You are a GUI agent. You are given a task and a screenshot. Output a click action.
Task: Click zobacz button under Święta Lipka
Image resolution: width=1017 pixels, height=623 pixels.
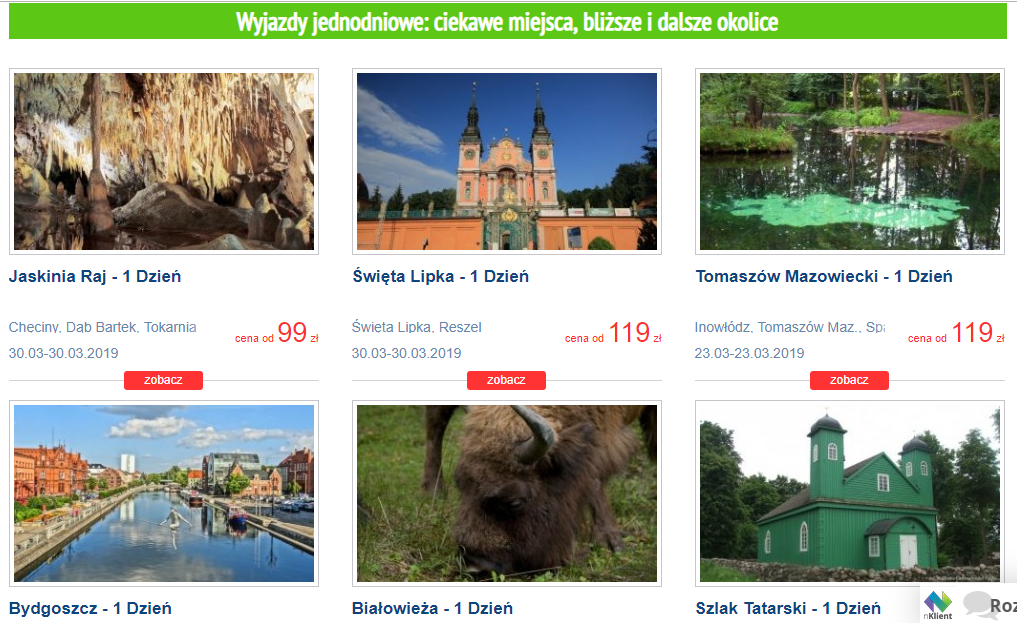point(507,380)
